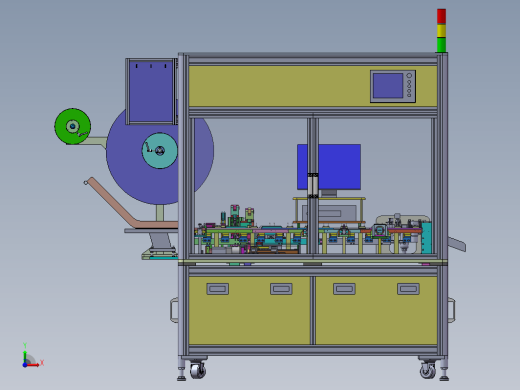
Task: Select the grab handle on the frame's right side
Action: pos(451,310)
